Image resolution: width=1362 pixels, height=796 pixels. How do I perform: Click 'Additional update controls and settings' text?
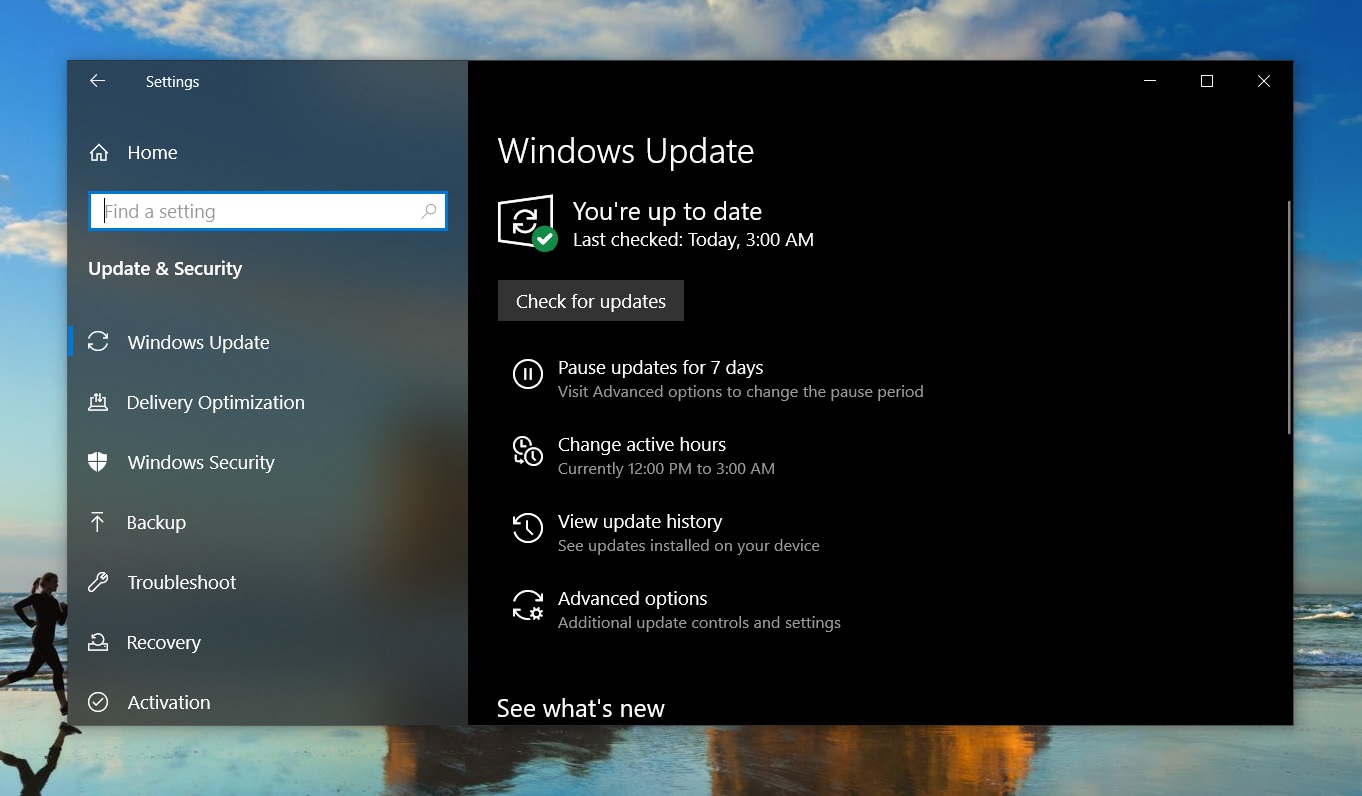[699, 623]
